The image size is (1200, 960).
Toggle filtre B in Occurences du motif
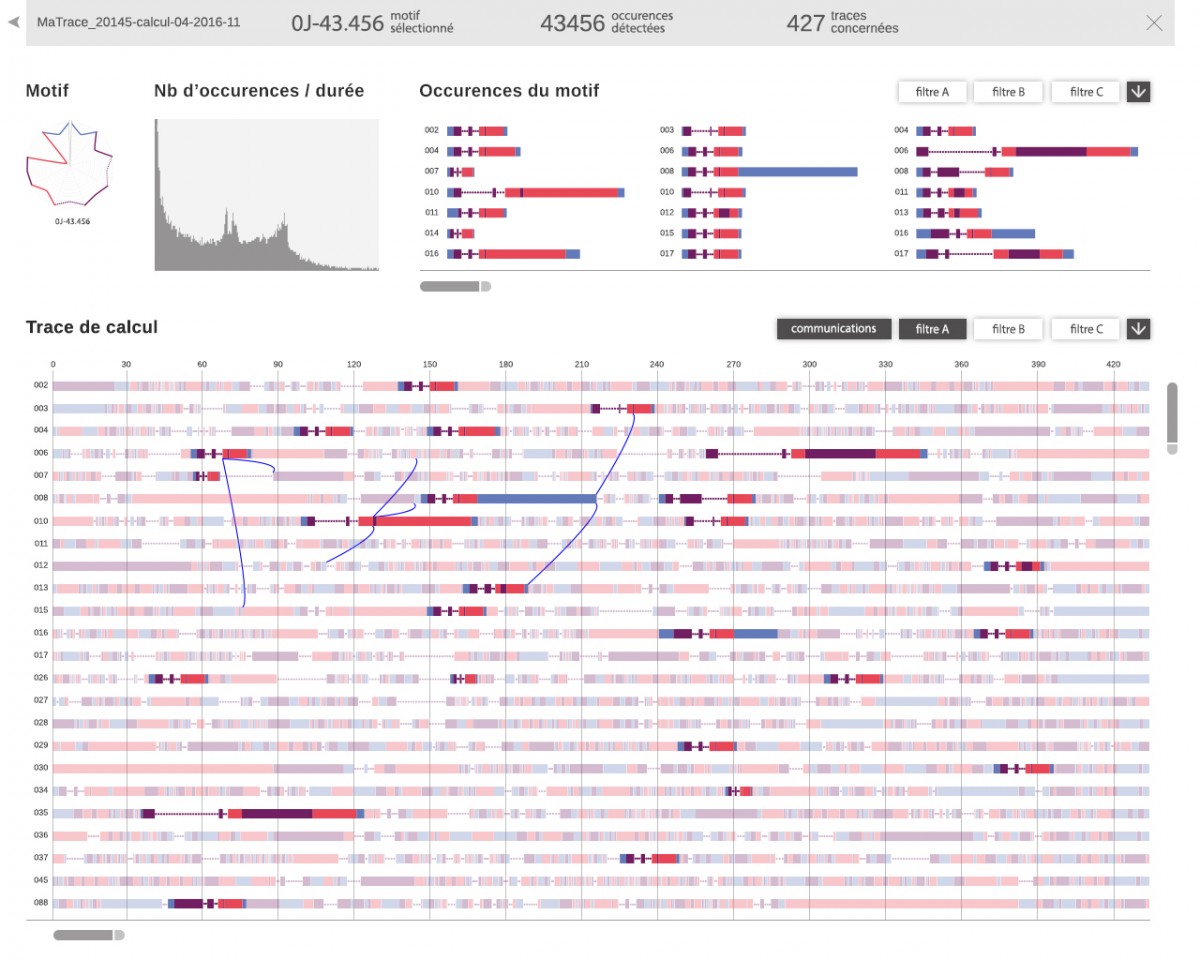1008,92
